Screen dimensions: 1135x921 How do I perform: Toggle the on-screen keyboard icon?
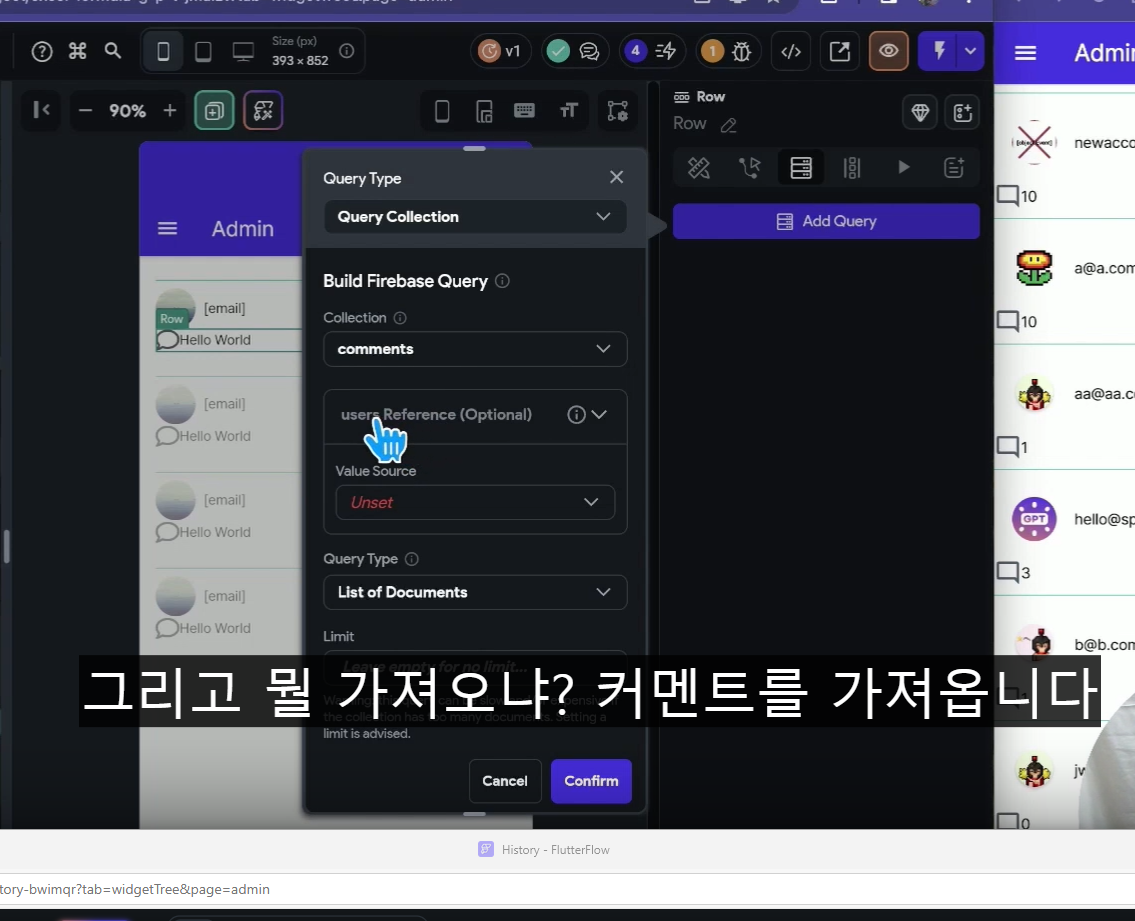pyautogui.click(x=524, y=110)
